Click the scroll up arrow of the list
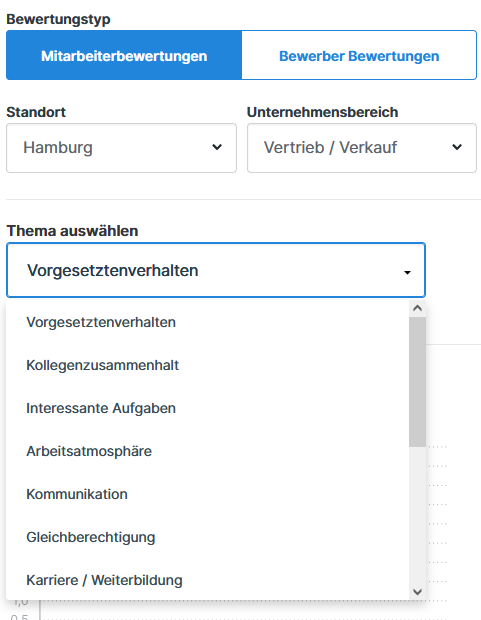Viewport: 481px width, 620px height. click(417, 308)
